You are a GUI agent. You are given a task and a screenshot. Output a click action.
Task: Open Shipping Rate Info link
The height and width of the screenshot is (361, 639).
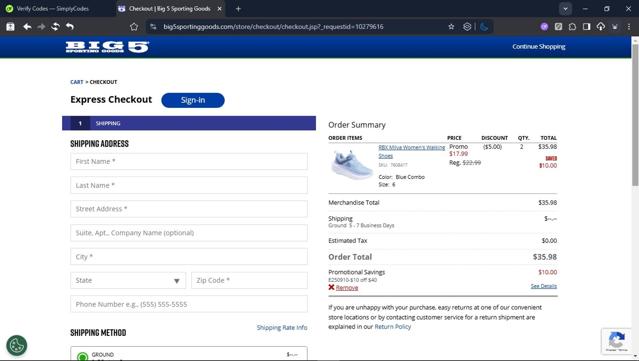(x=282, y=328)
